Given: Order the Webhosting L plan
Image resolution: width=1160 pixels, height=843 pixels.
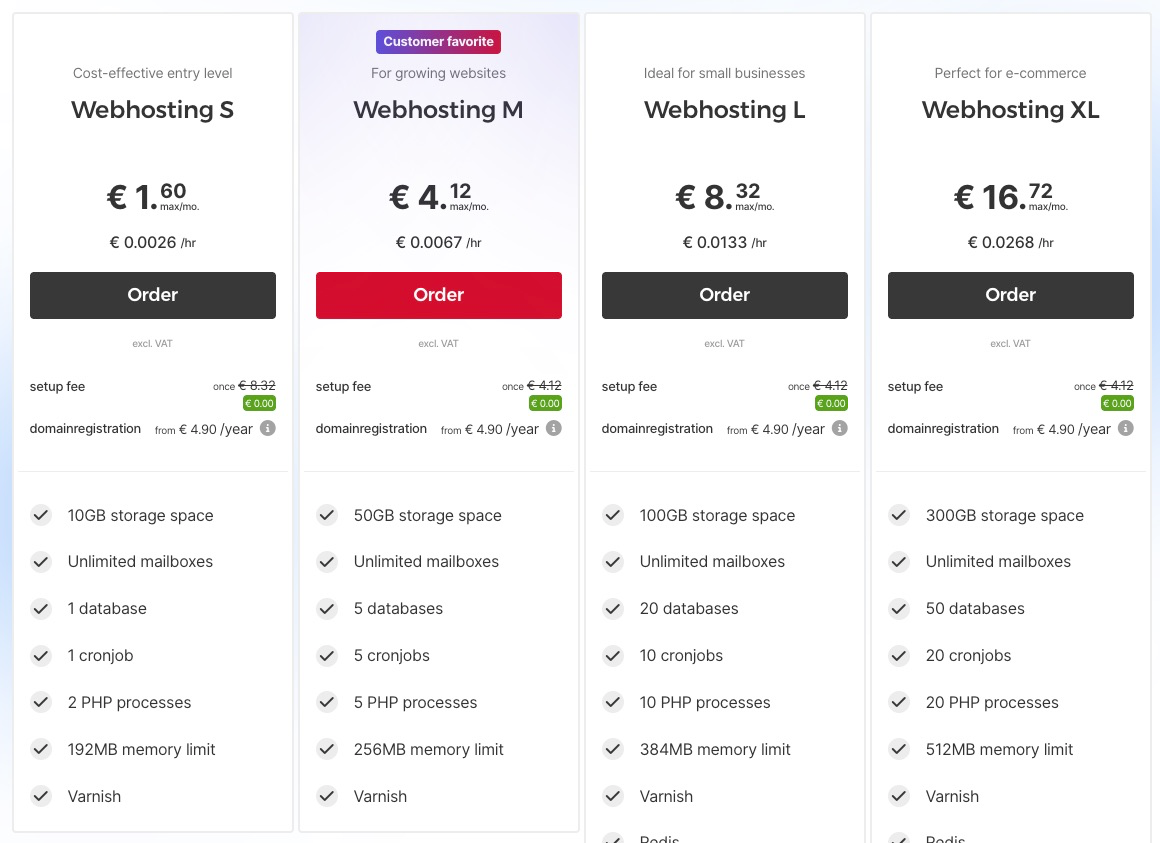Looking at the screenshot, I should 725,295.
